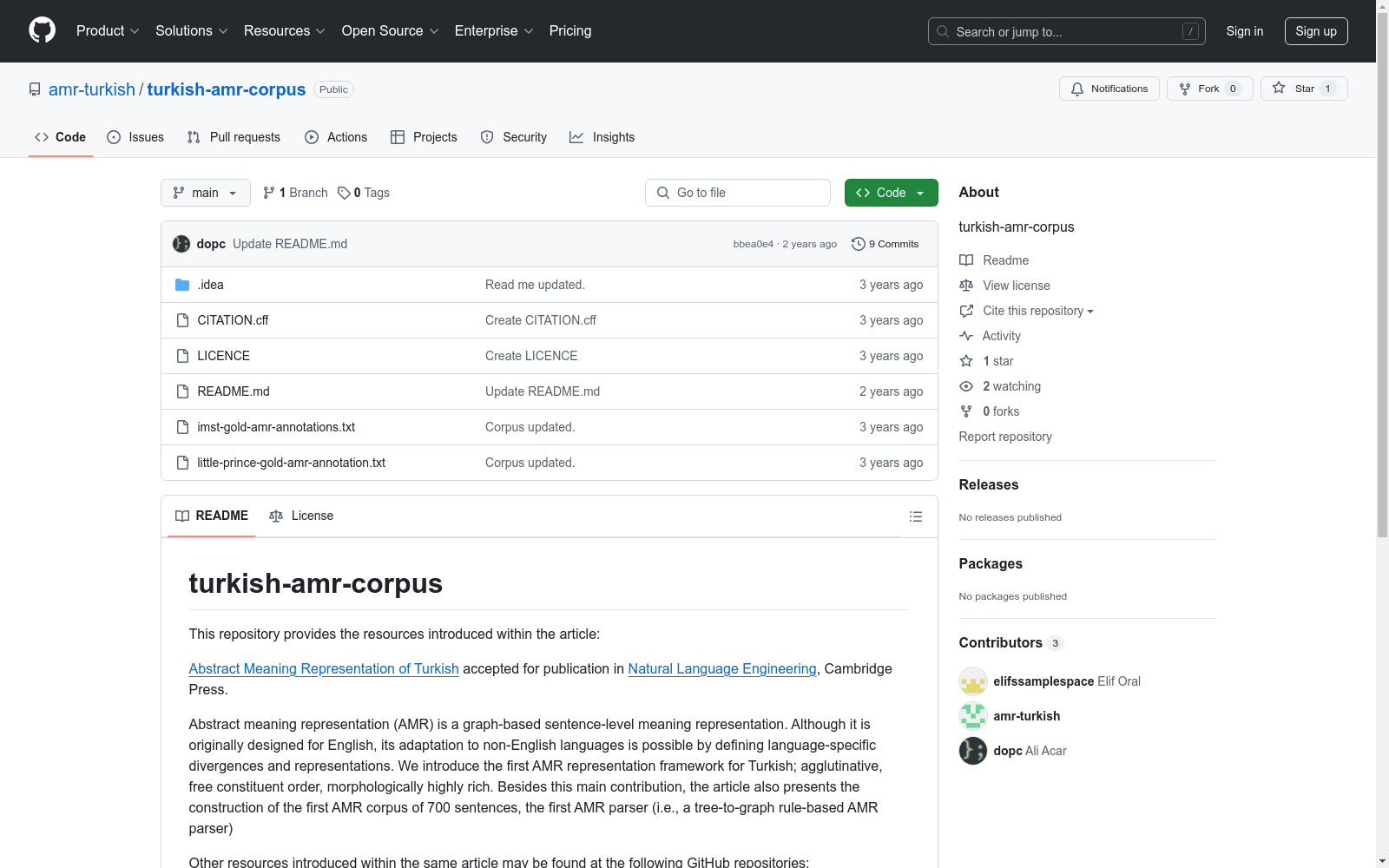Select the Code repository tab
This screenshot has width=1389, height=868.
pyautogui.click(x=61, y=137)
